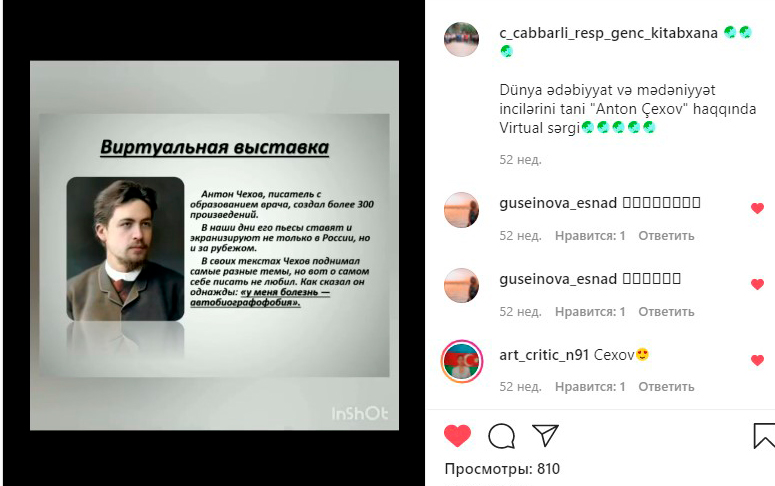Reply to the art_critic_n91 comment
The height and width of the screenshot is (486, 775).
[x=666, y=387]
